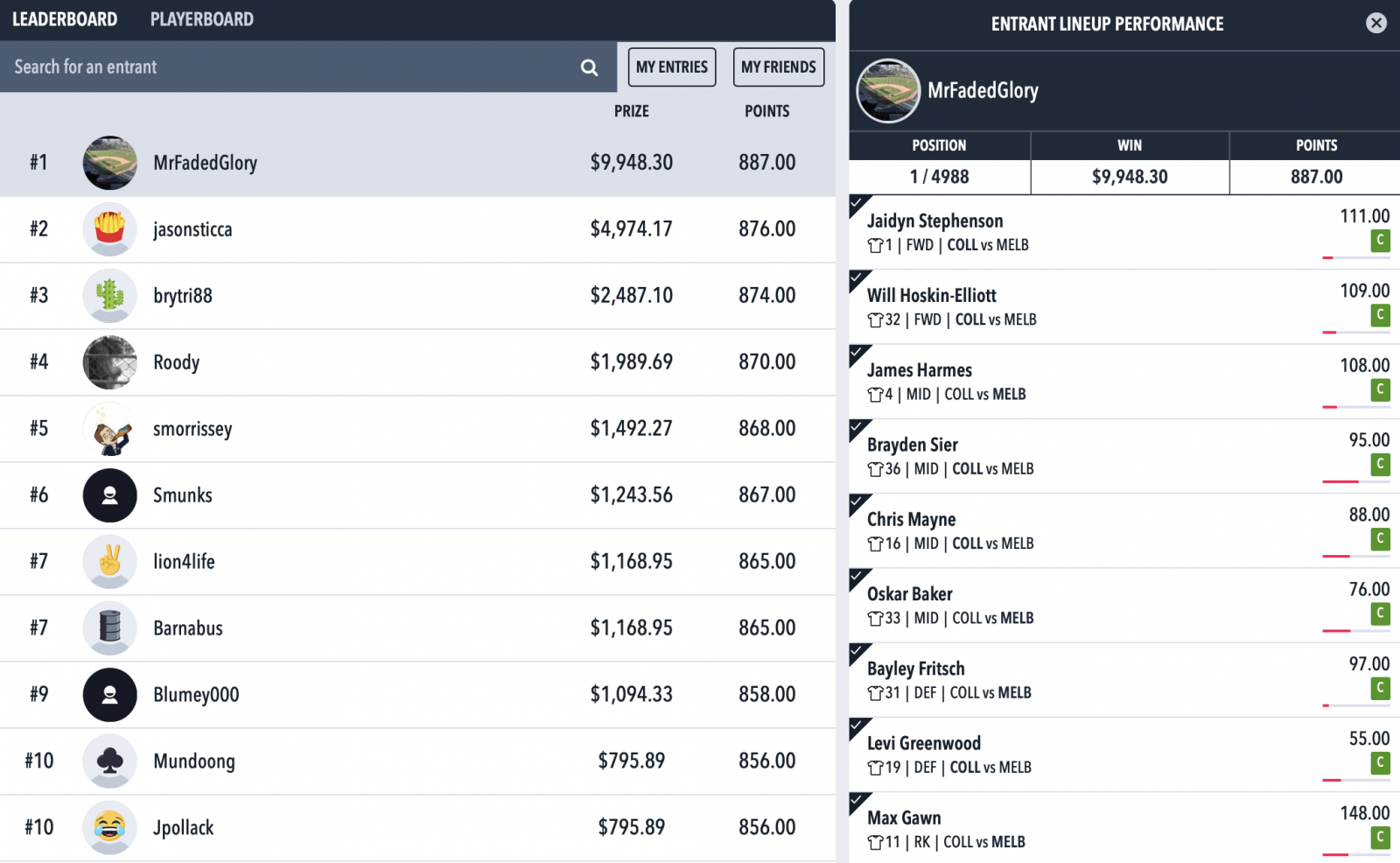Screen dimensions: 1400x863
Task: Open brytri88's entrant name
Action: pyautogui.click(x=183, y=296)
